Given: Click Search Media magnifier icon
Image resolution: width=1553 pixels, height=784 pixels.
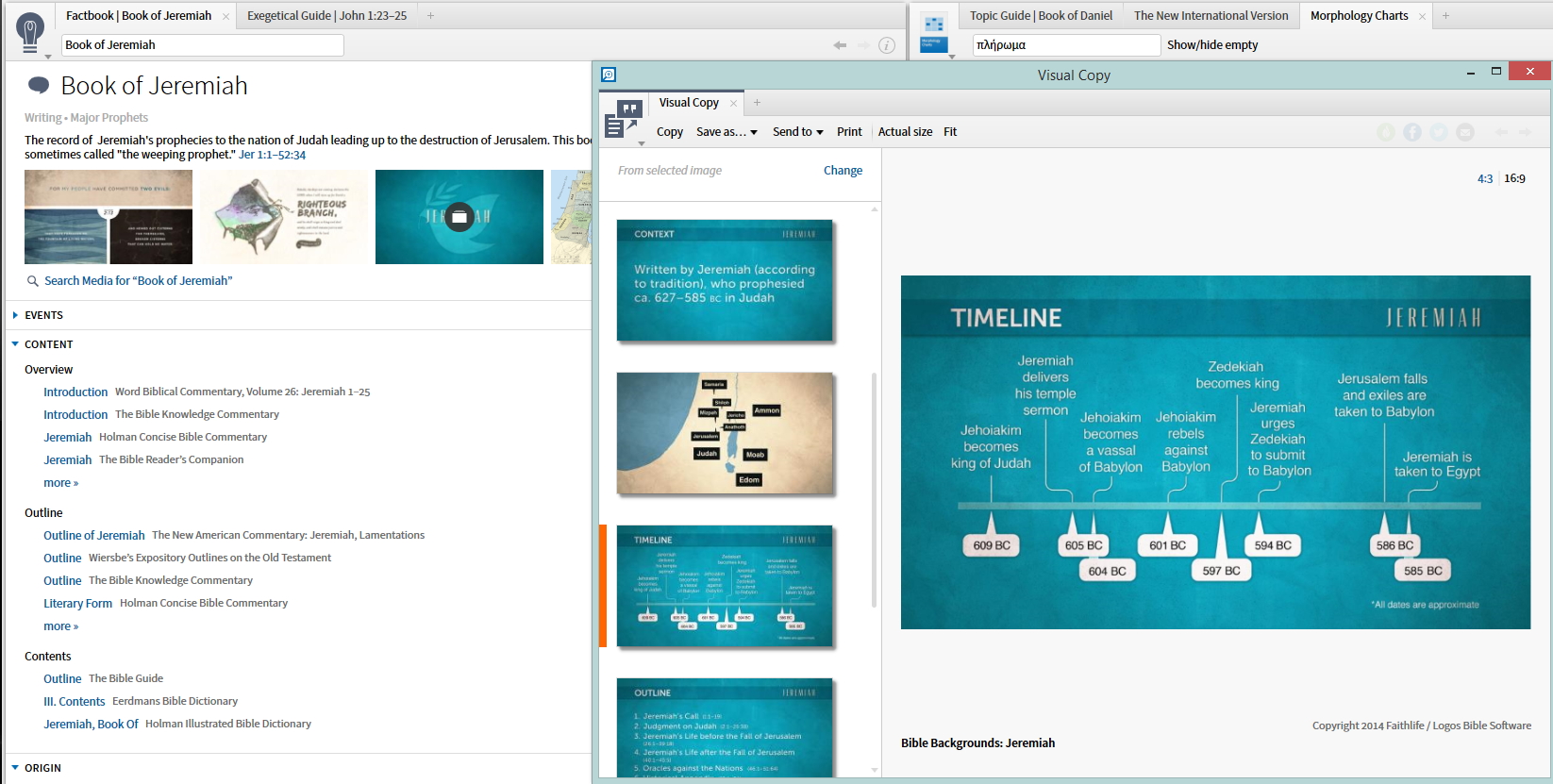Looking at the screenshot, I should (33, 281).
